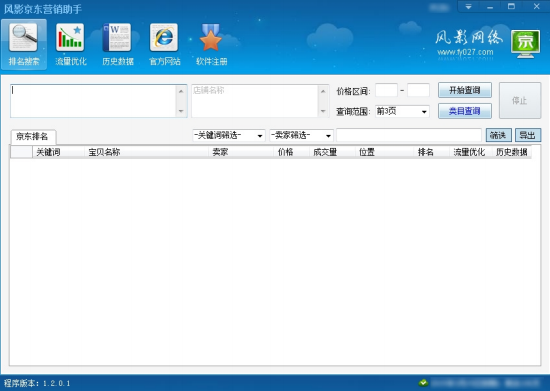Screen dimensions: 550x391
Task: Click the 导出 export button
Action: click(x=528, y=135)
